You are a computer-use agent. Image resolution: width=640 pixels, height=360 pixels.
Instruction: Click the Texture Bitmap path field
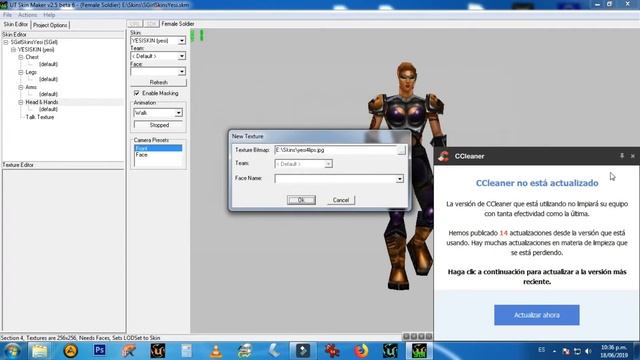(336, 150)
